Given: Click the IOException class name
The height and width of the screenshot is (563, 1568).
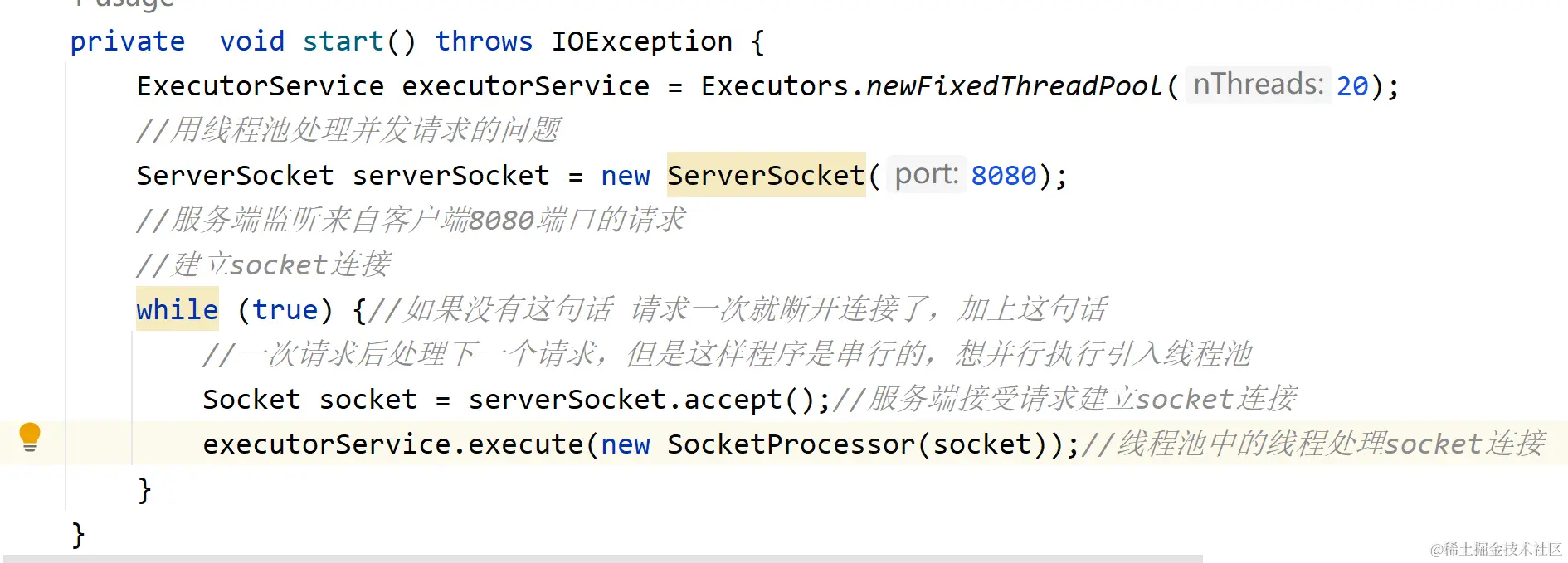Looking at the screenshot, I should point(642,41).
